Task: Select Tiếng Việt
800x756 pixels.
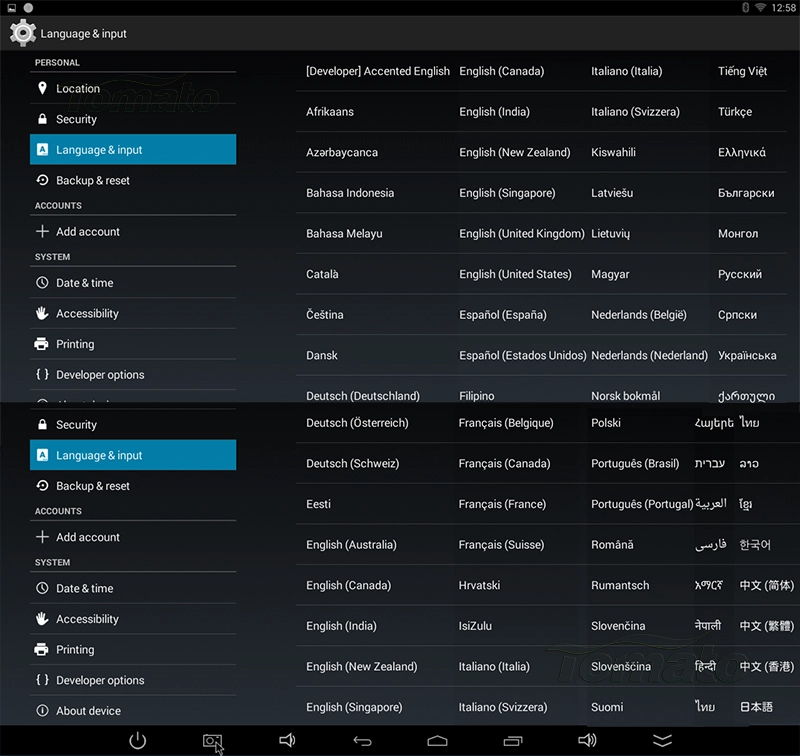Action: (742, 71)
